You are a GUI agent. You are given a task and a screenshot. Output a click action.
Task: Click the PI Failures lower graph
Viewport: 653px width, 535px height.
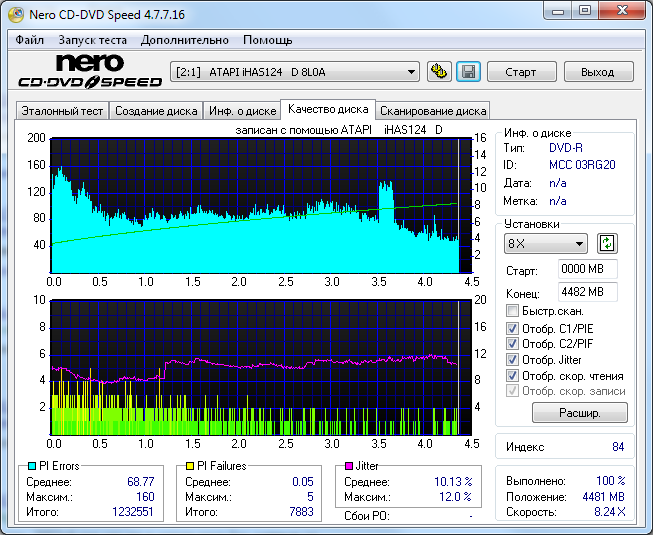pyautogui.click(x=261, y=368)
